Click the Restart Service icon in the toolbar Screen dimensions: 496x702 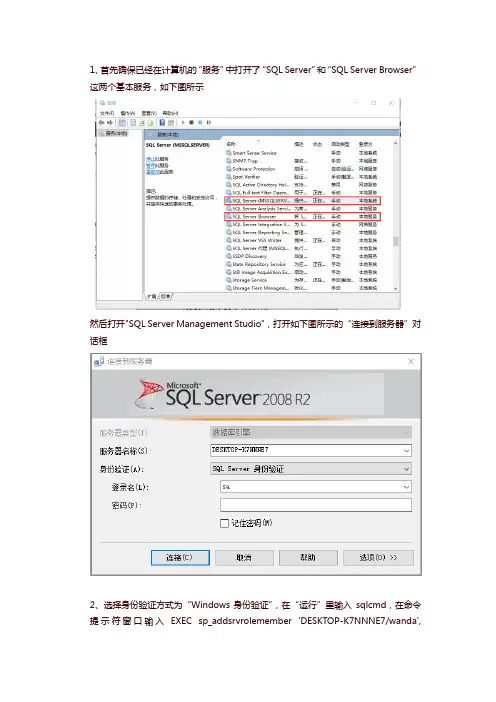pos(209,122)
